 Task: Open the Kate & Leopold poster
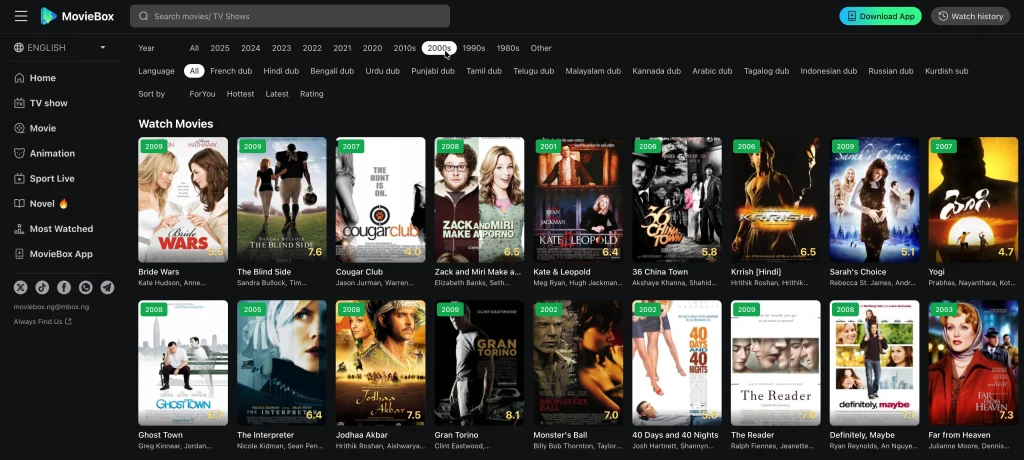578,199
